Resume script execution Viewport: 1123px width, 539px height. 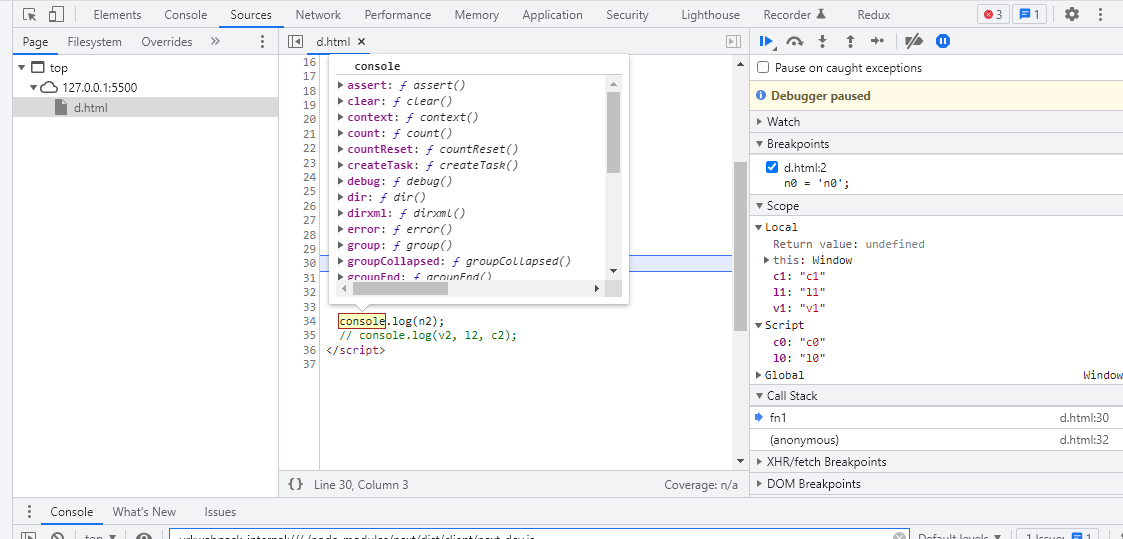point(766,42)
